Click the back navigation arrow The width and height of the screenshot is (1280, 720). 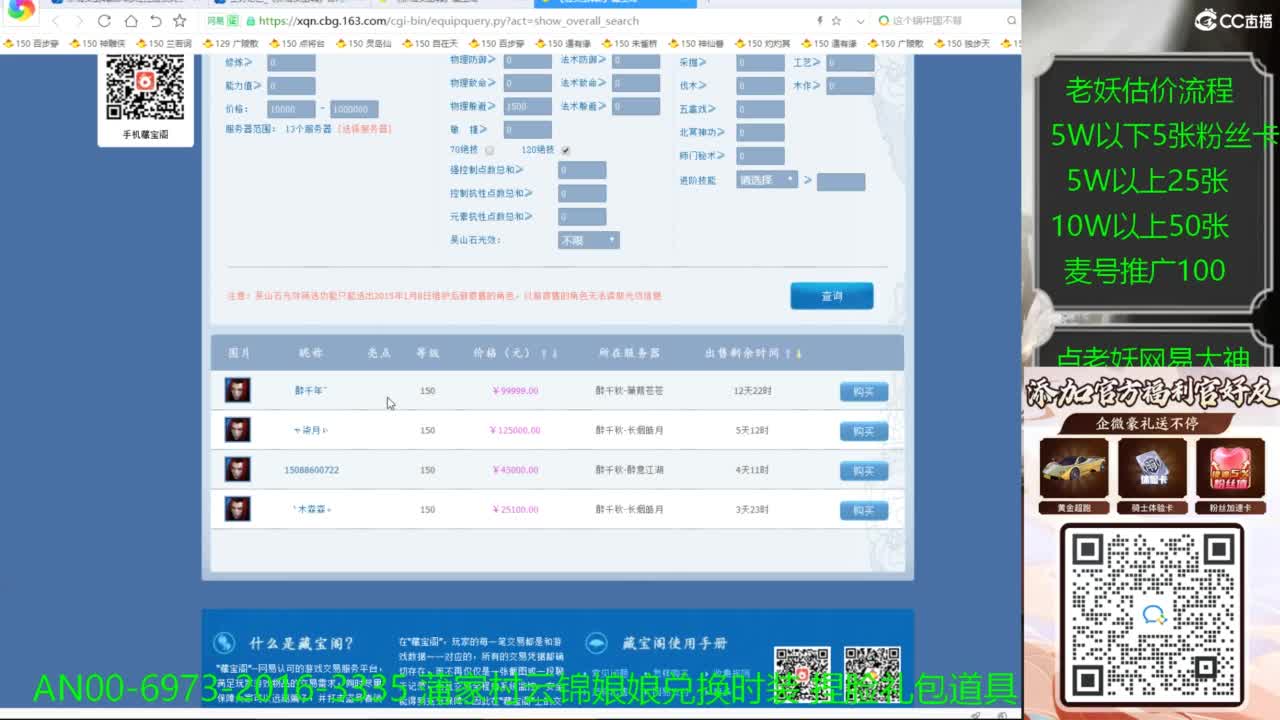tap(55, 21)
